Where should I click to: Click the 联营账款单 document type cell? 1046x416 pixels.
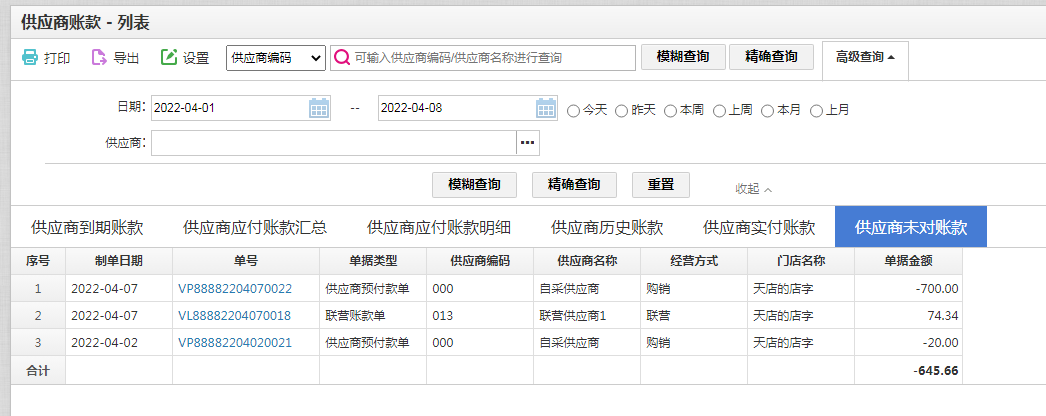pos(373,316)
